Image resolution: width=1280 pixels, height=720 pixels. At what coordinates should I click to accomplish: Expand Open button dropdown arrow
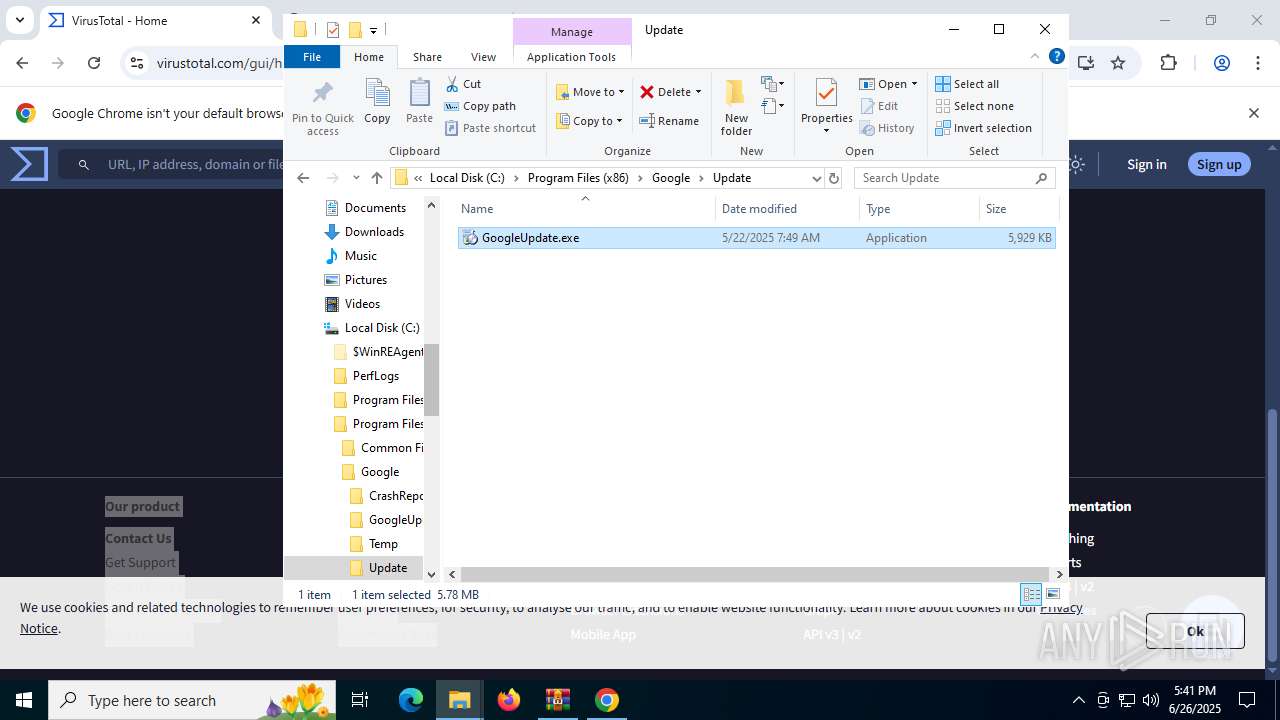[x=914, y=84]
